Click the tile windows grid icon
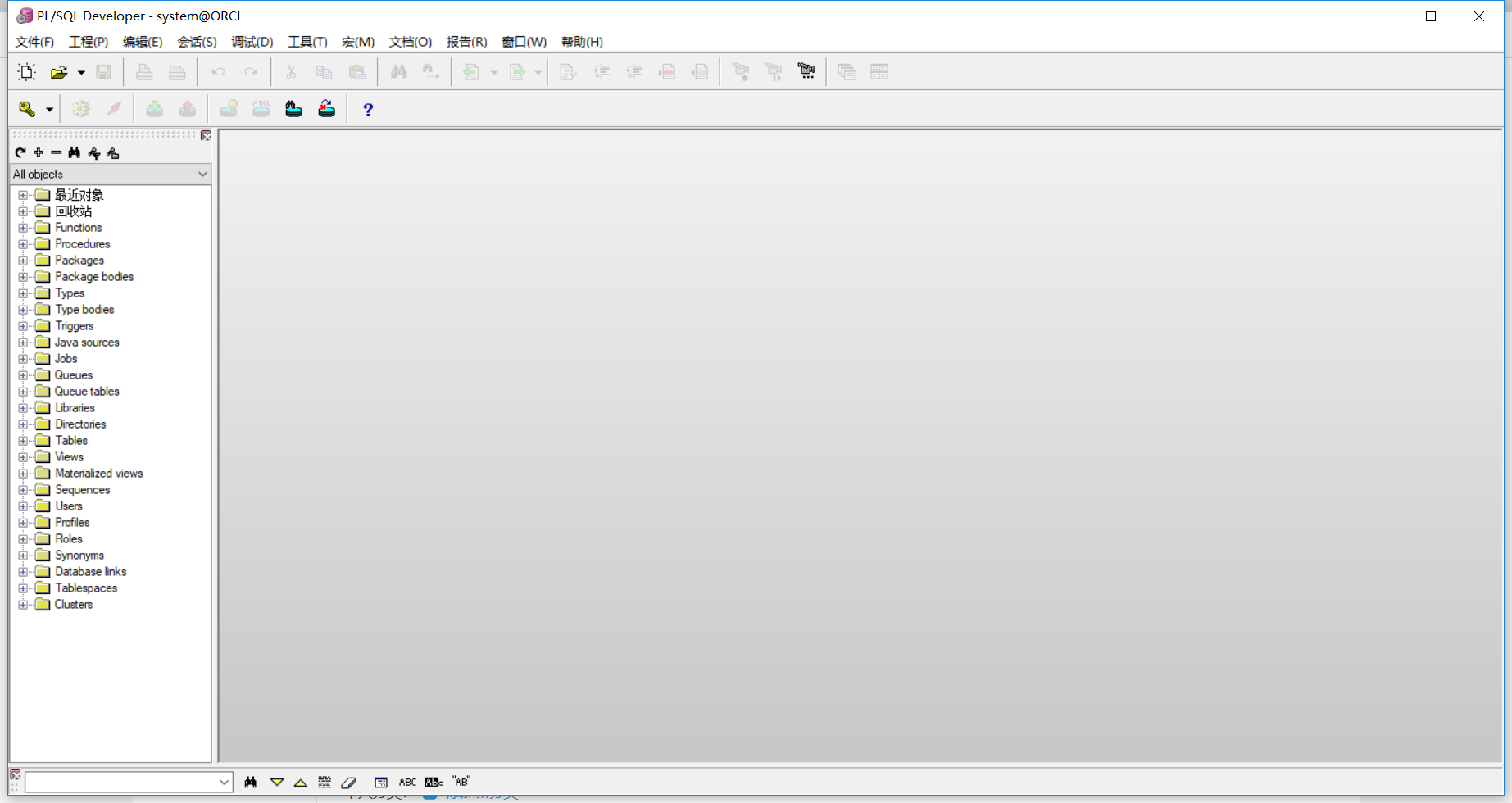 879,72
